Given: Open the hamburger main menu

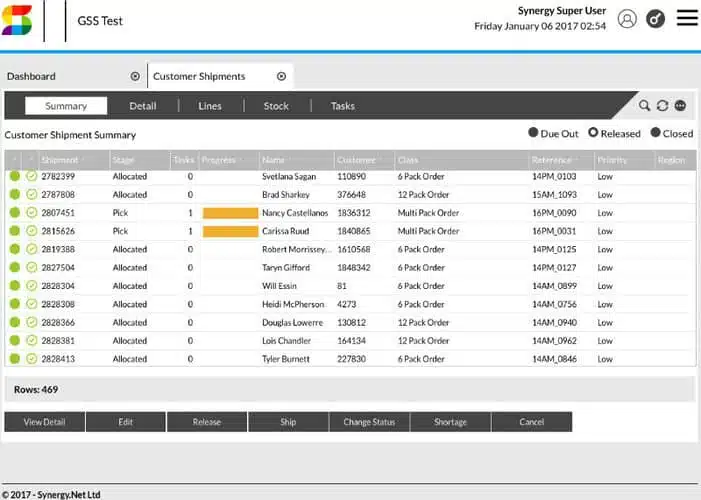Looking at the screenshot, I should (x=687, y=18).
